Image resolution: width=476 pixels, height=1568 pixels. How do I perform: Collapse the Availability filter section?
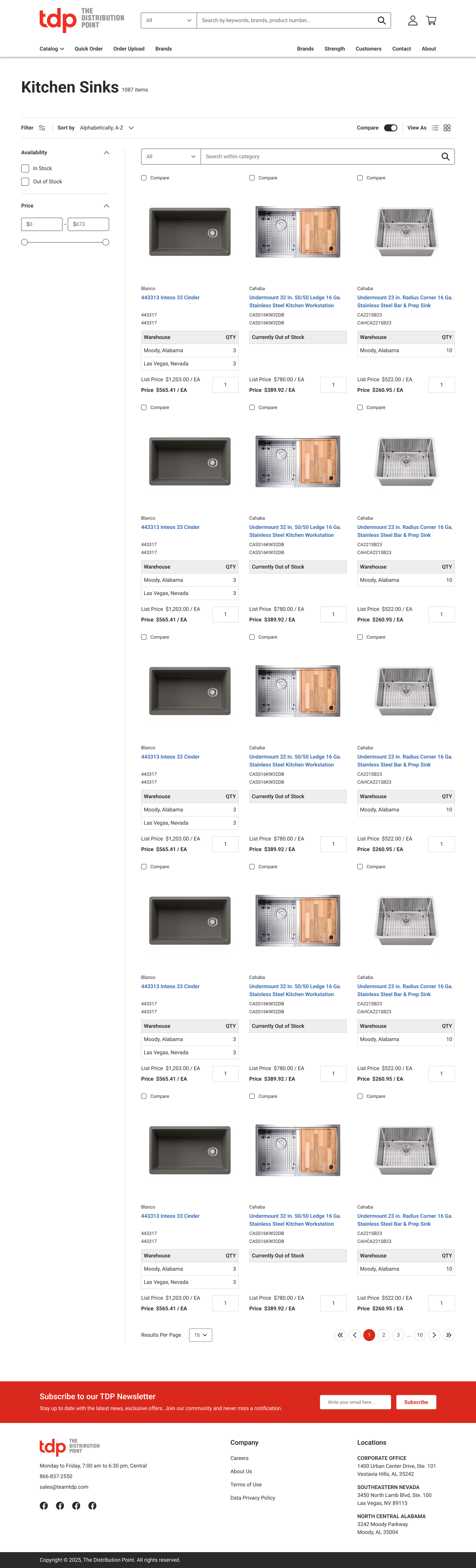click(x=106, y=153)
